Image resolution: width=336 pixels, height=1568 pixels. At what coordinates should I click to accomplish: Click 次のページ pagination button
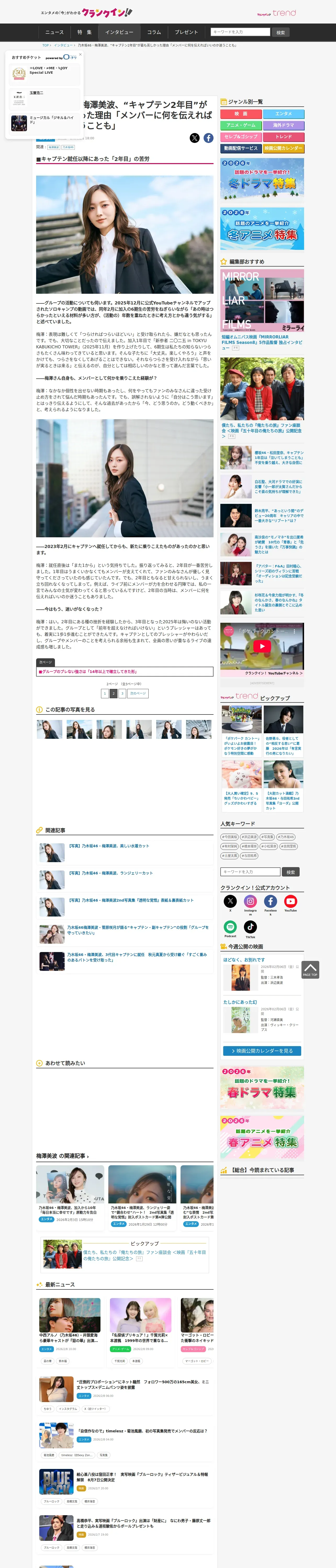click(138, 693)
